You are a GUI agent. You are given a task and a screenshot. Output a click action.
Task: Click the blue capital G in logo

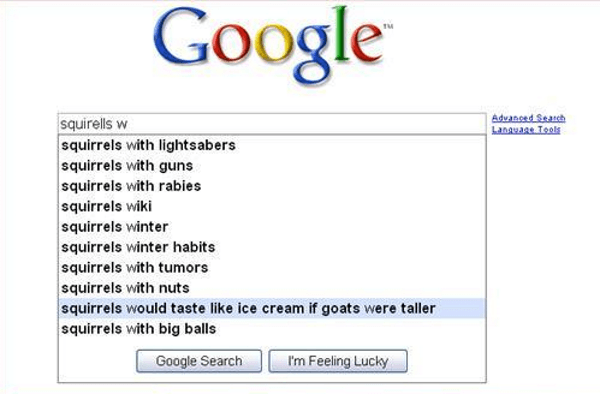[x=181, y=37]
